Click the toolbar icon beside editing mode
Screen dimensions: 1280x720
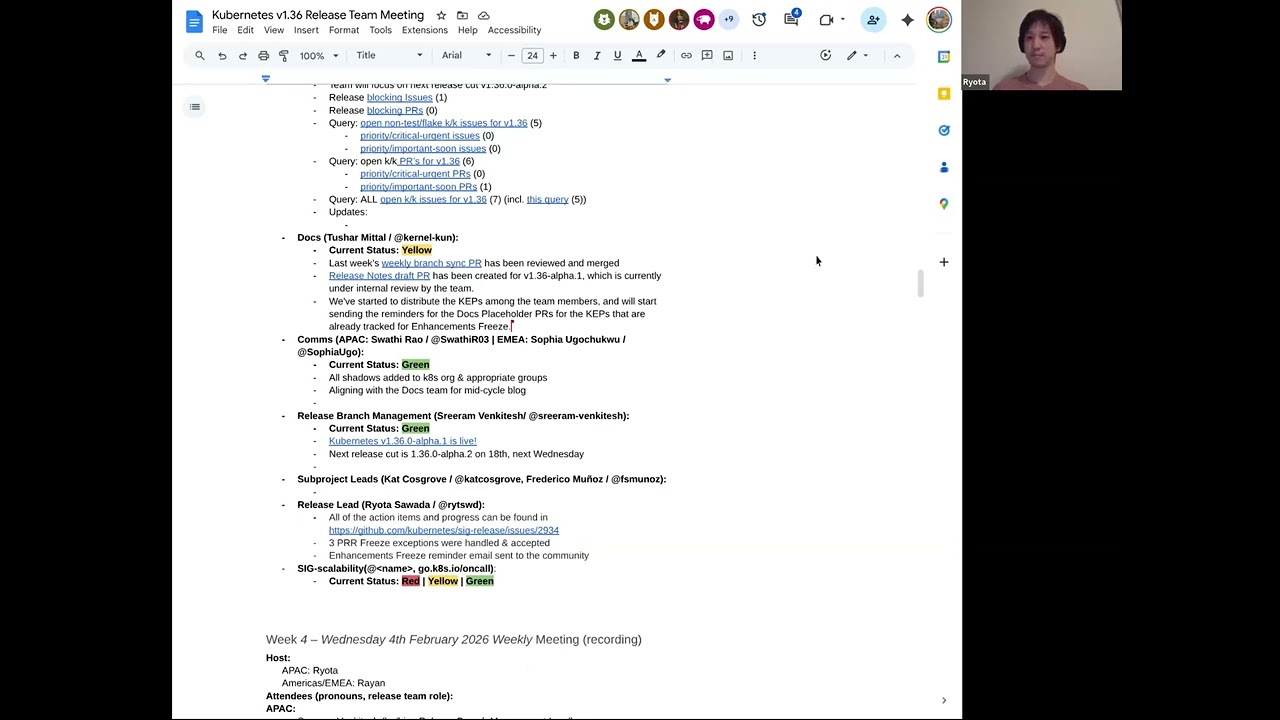(826, 56)
